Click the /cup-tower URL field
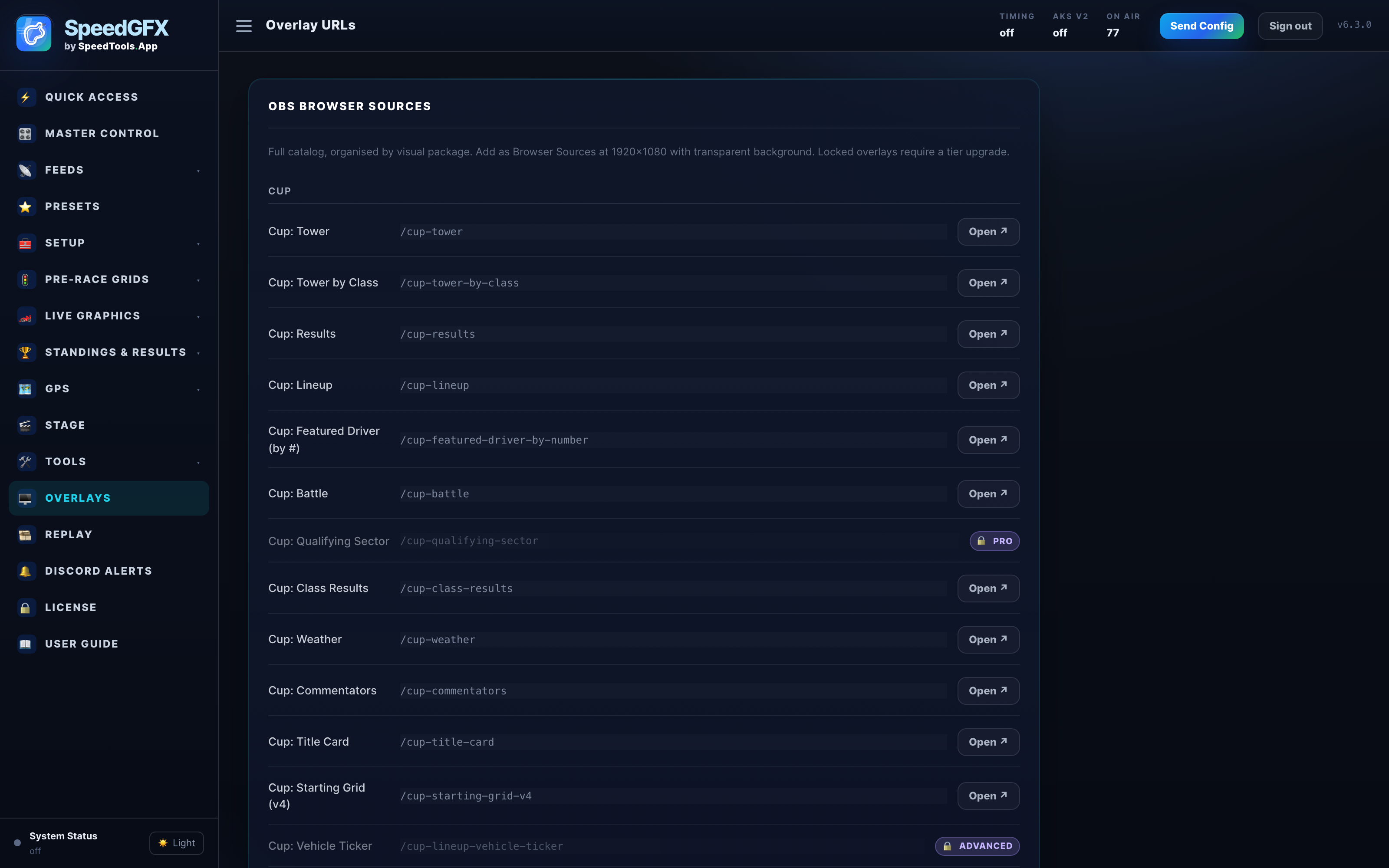 (673, 232)
